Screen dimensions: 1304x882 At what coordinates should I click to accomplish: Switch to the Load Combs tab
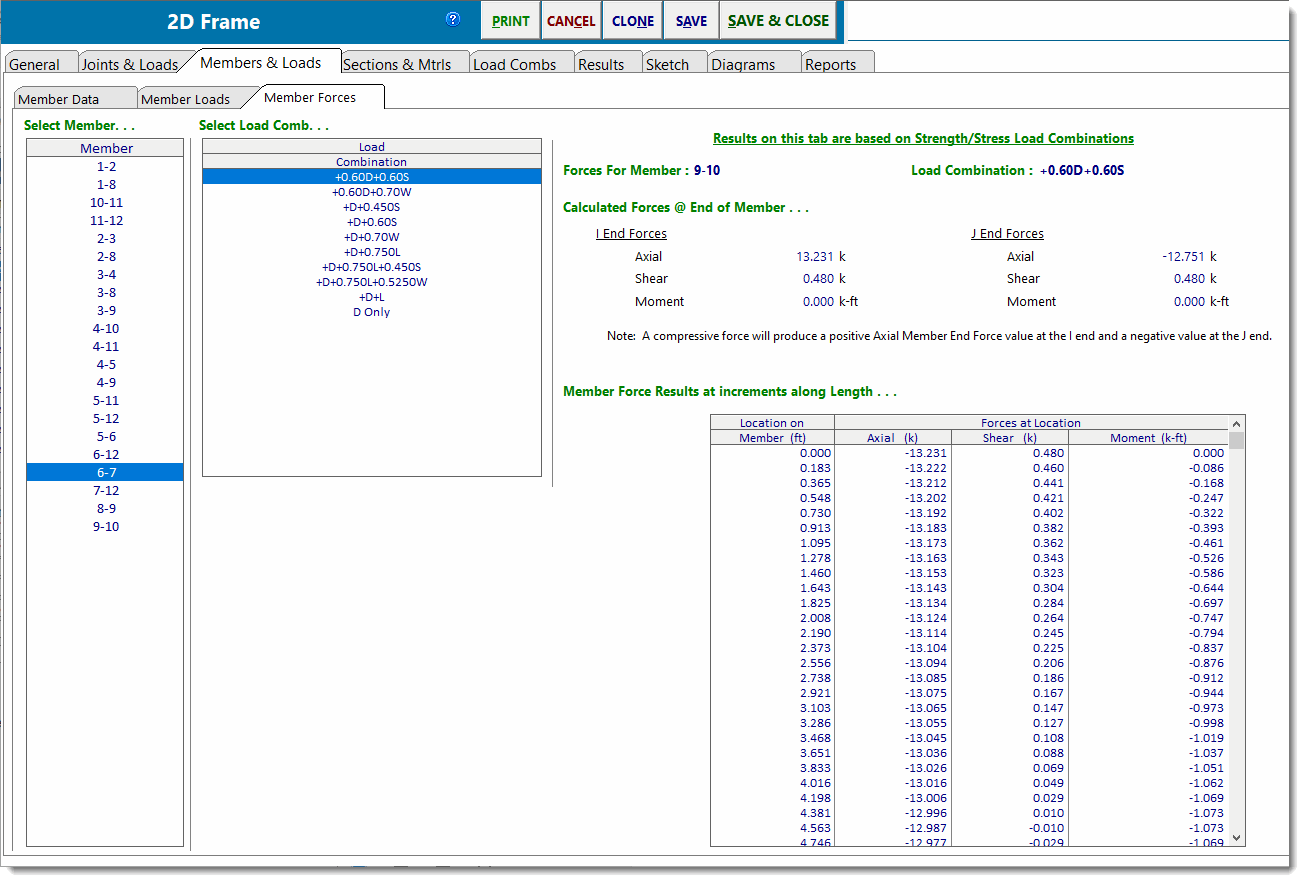[514, 64]
